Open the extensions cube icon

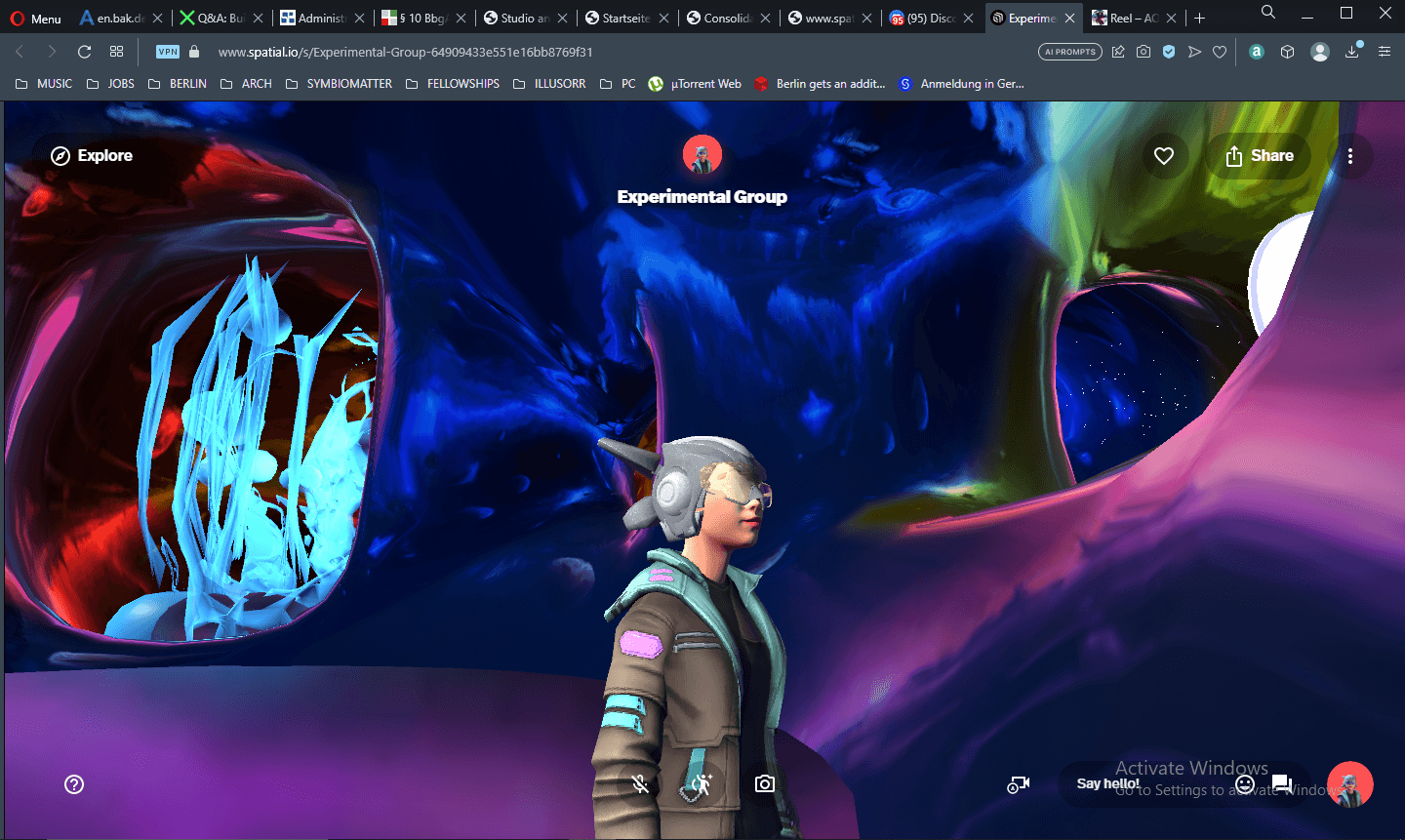1288,52
